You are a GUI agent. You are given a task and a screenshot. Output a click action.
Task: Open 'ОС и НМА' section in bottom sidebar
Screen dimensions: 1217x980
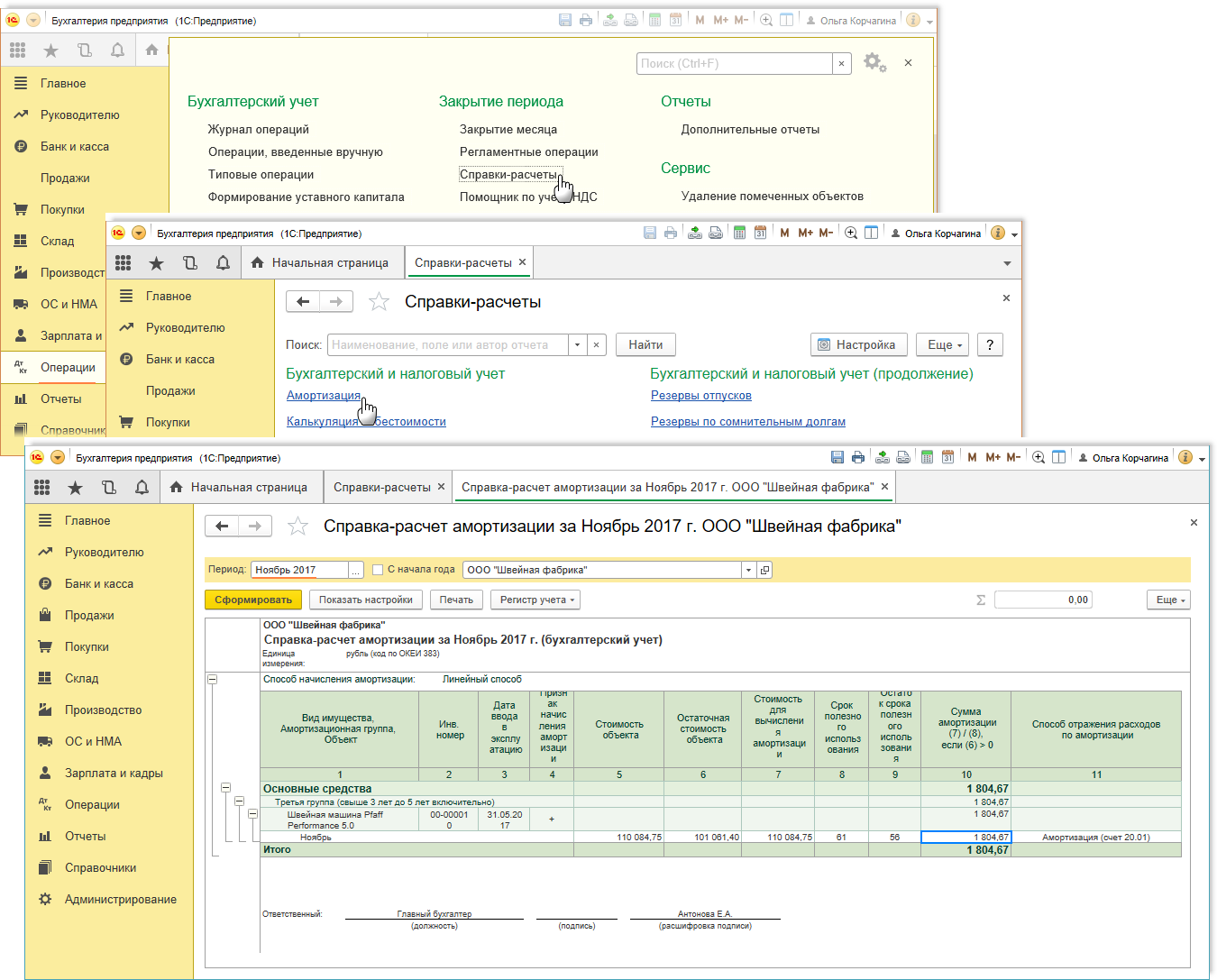(x=93, y=742)
